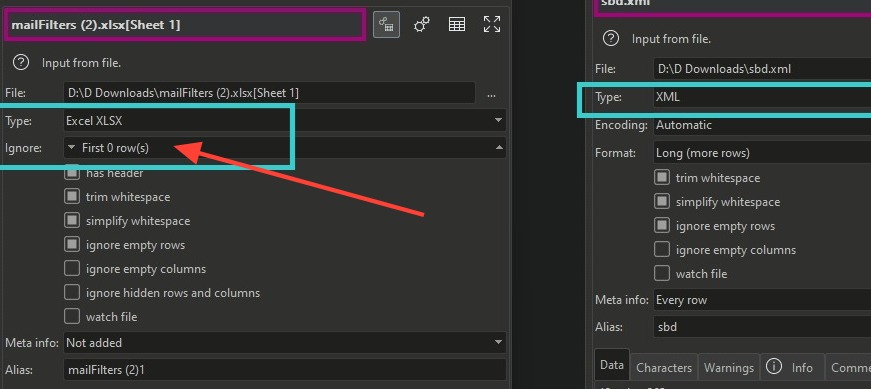
Task: Click the help icon beside Input from file
Action: (21, 63)
